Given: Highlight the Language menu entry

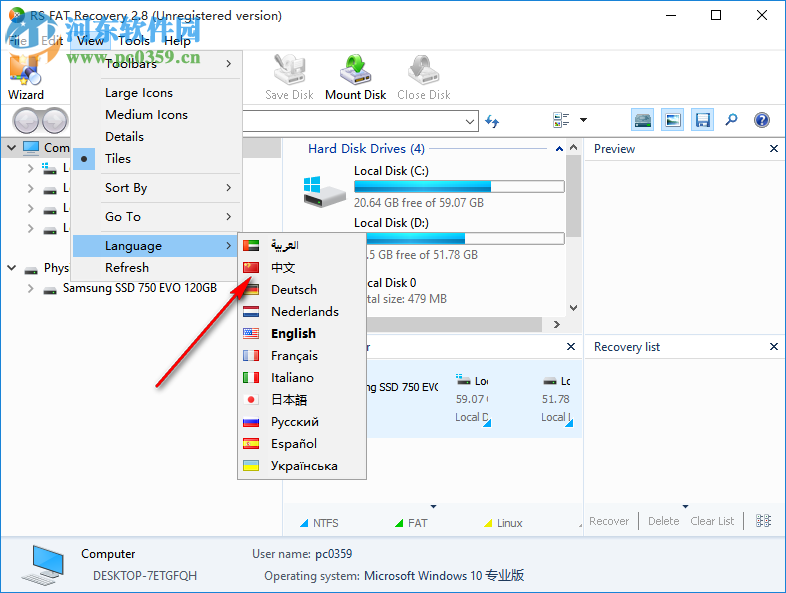Looking at the screenshot, I should click(x=155, y=246).
